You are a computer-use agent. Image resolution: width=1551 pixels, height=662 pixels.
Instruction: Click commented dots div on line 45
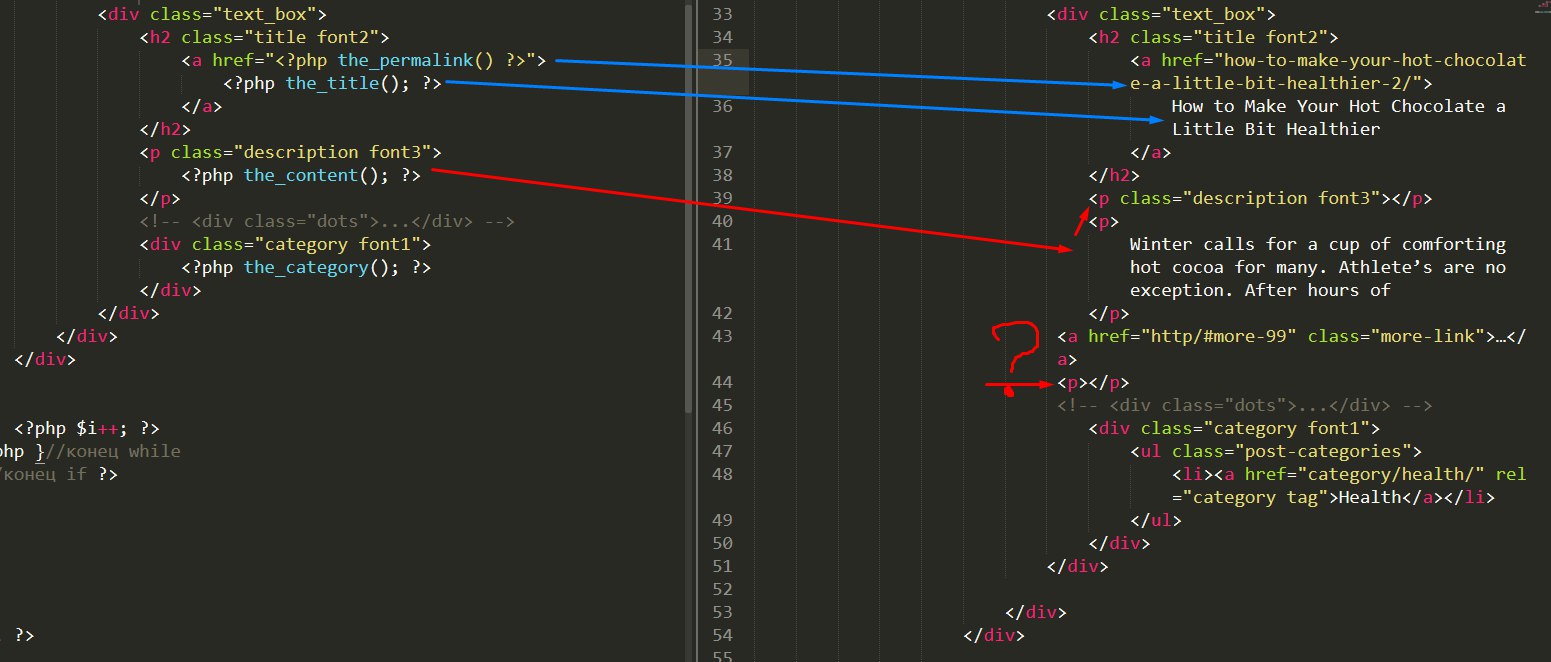1245,405
